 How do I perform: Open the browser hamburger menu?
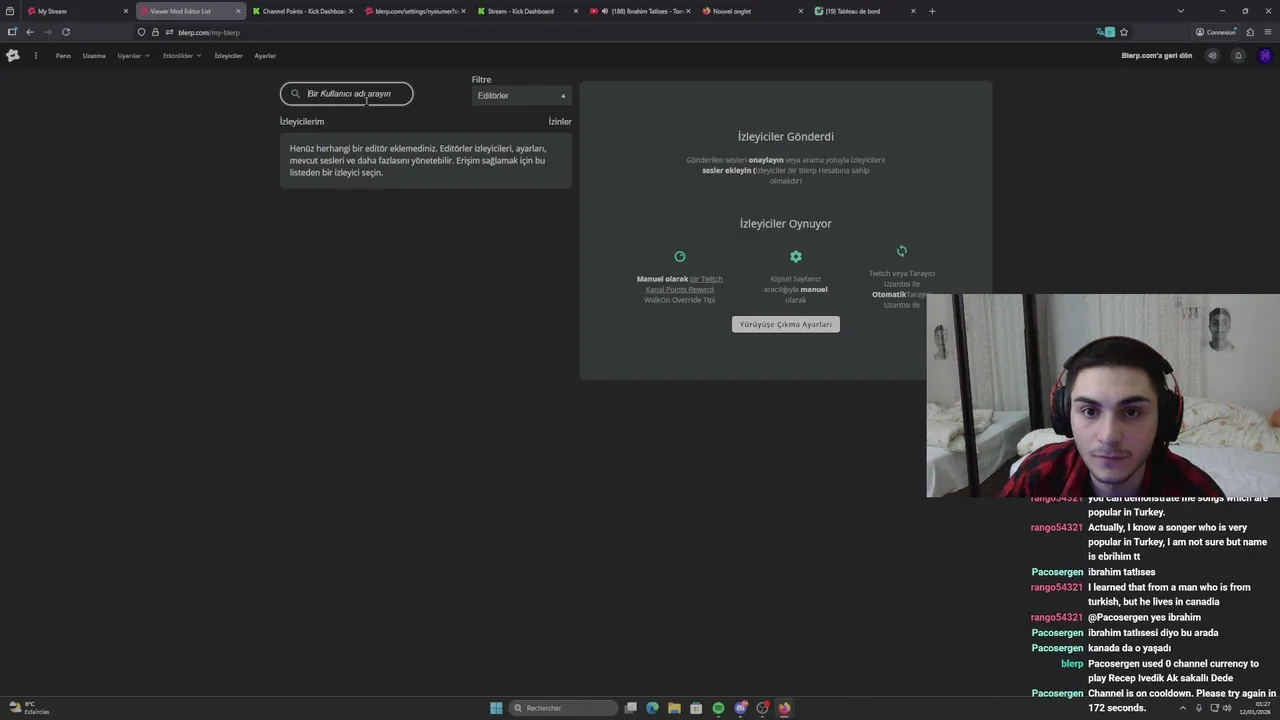point(1268,32)
